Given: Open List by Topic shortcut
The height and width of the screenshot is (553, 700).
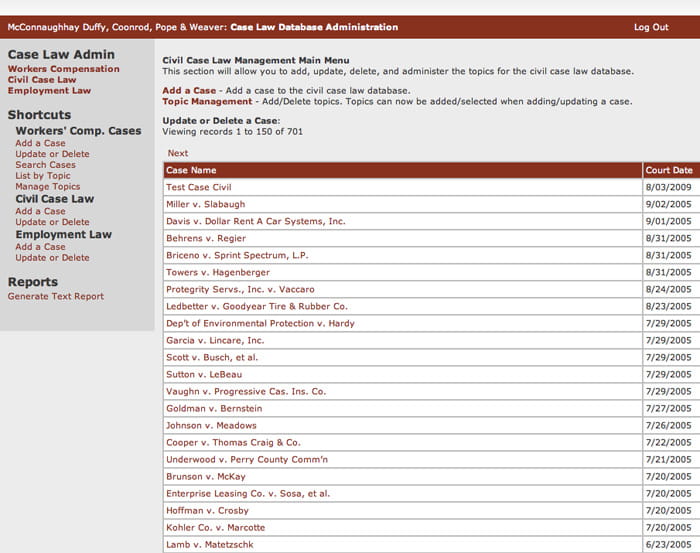Looking at the screenshot, I should 43,176.
